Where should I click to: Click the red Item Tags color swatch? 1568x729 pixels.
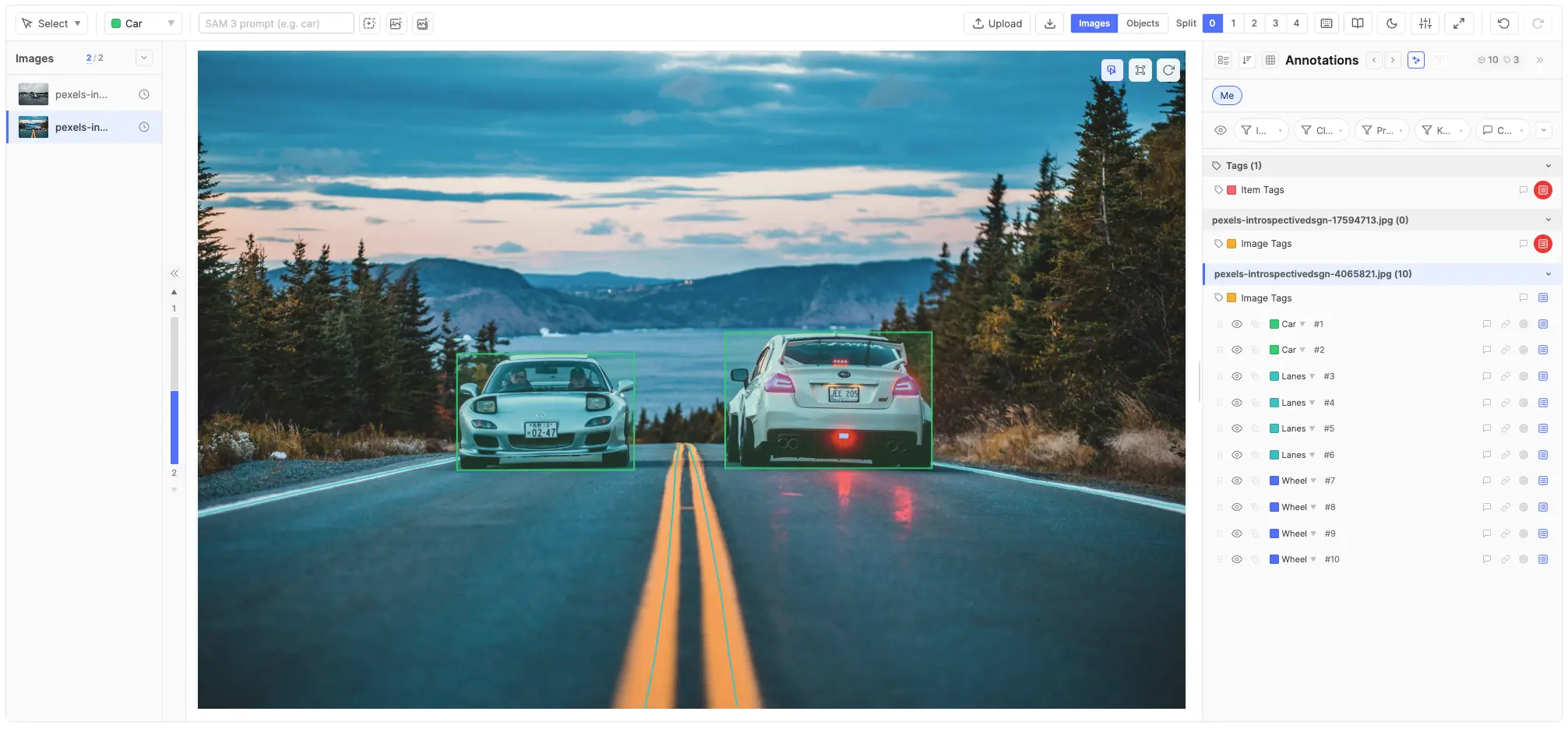coord(1231,190)
